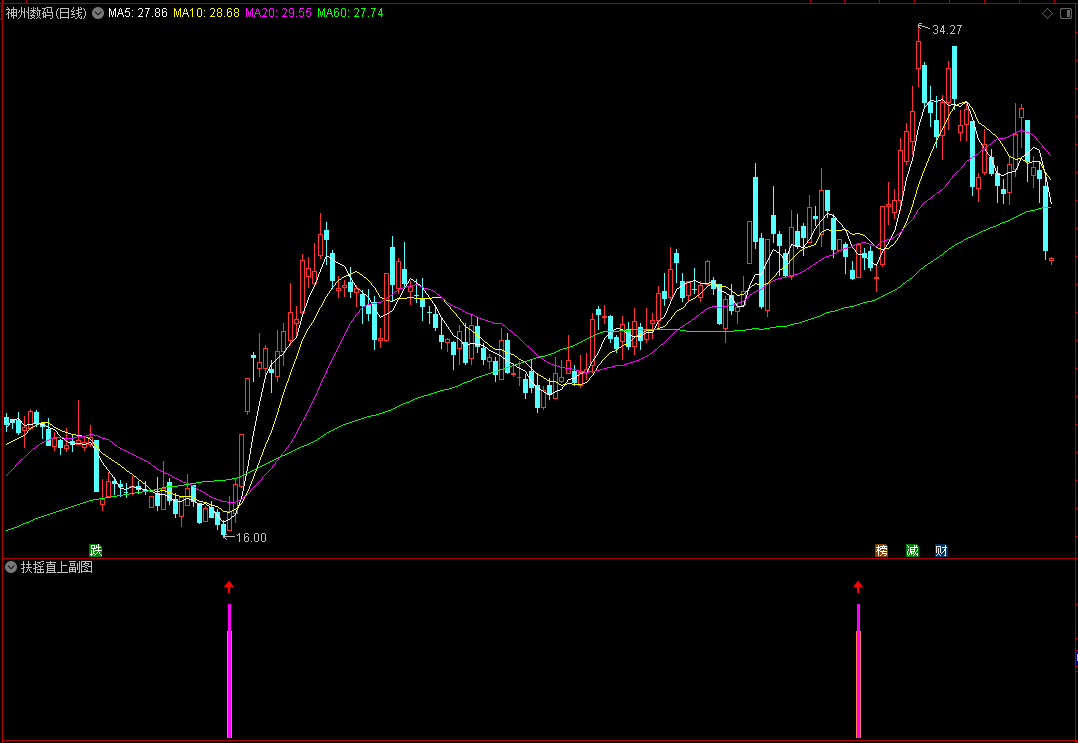Click the magenta signal bar near the 榜 marker
Image resolution: width=1078 pixels, height=743 pixels.
858,671
